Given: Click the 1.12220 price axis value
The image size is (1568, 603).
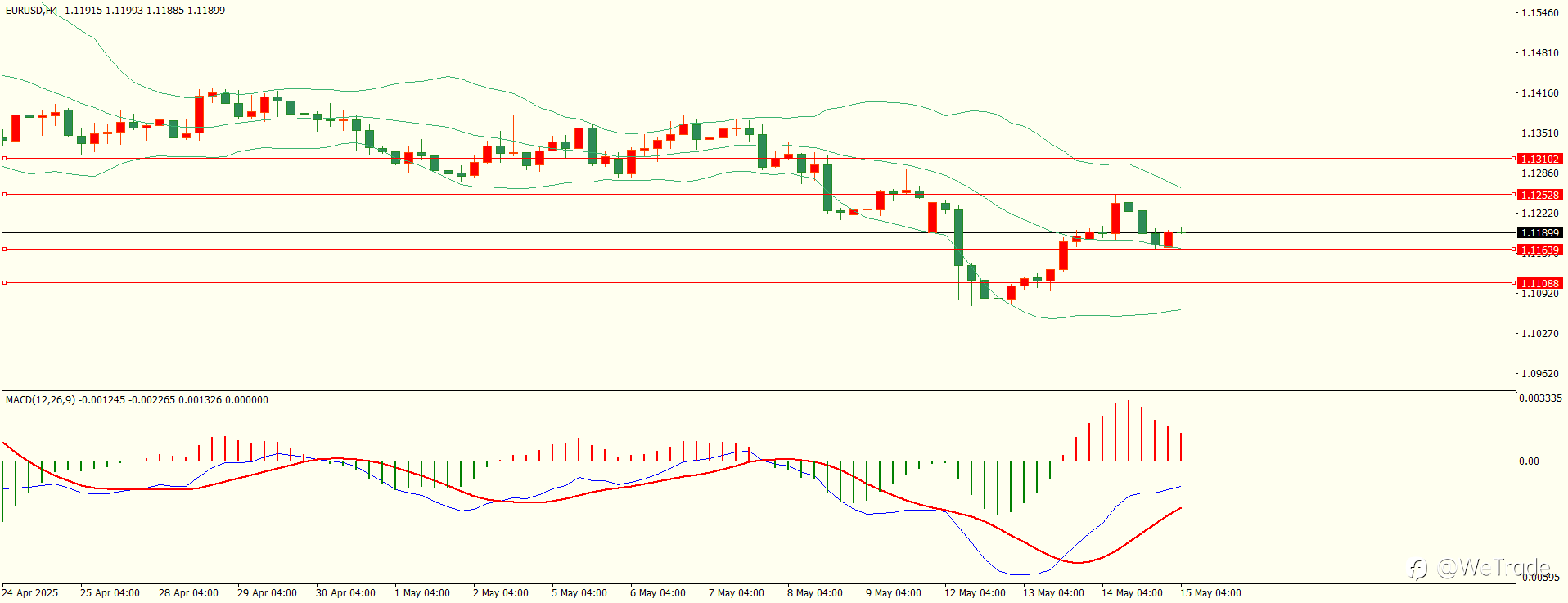Looking at the screenshot, I should (x=1539, y=214).
